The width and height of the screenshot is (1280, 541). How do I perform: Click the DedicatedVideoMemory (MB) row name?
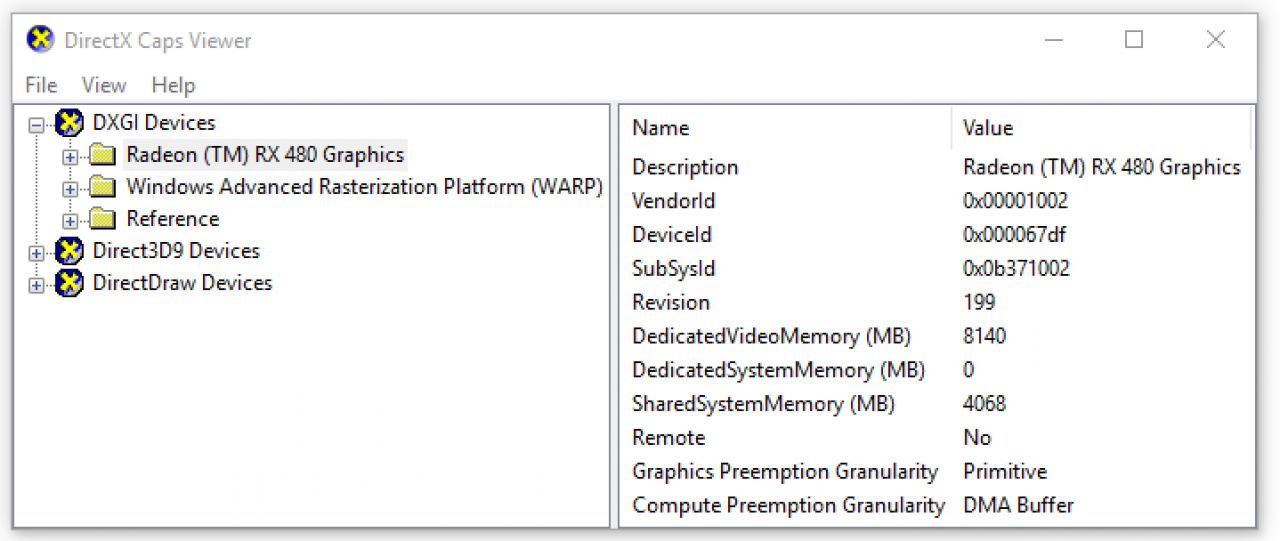[x=771, y=336]
